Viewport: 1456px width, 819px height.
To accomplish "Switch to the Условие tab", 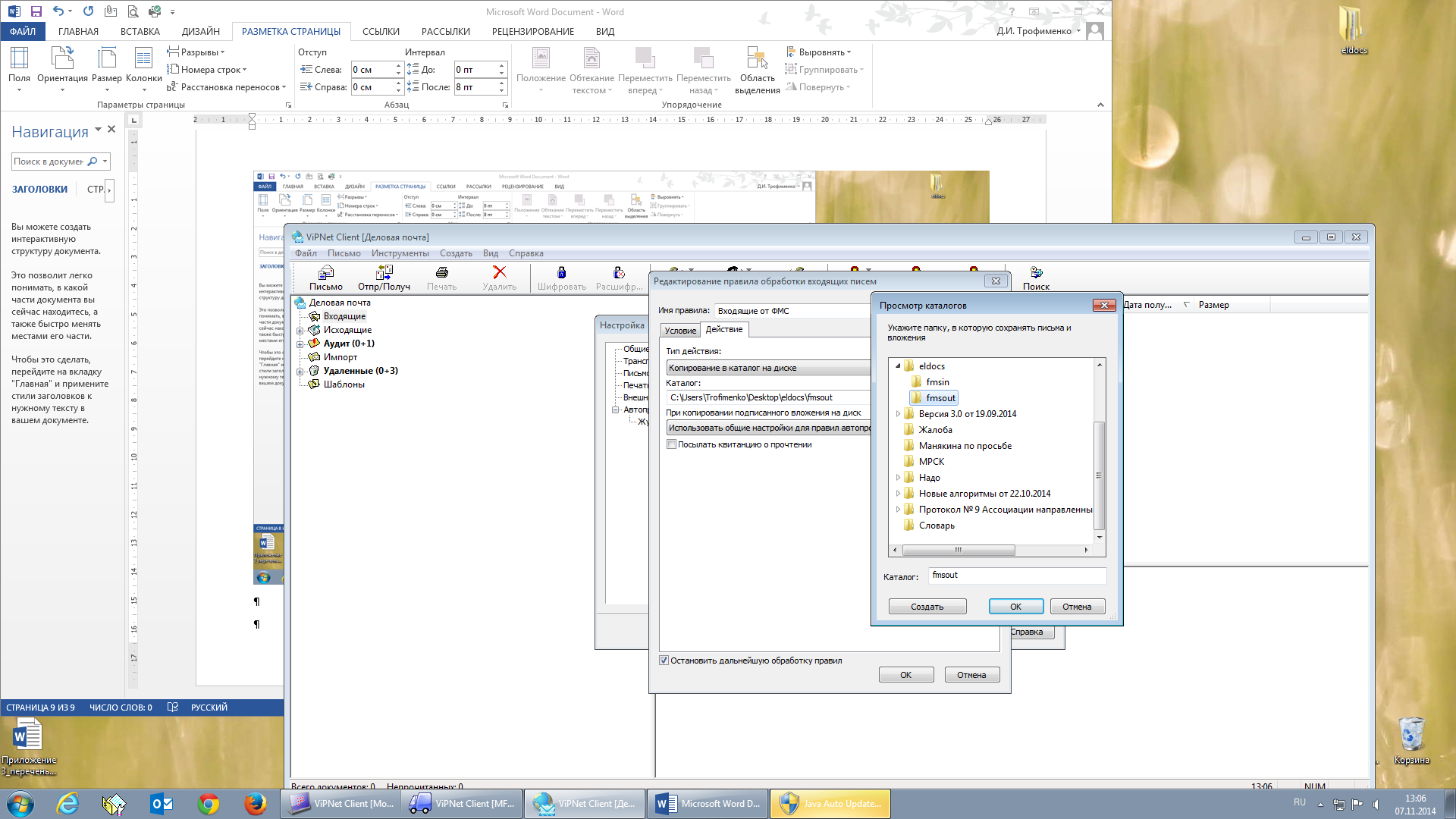I will [x=679, y=331].
